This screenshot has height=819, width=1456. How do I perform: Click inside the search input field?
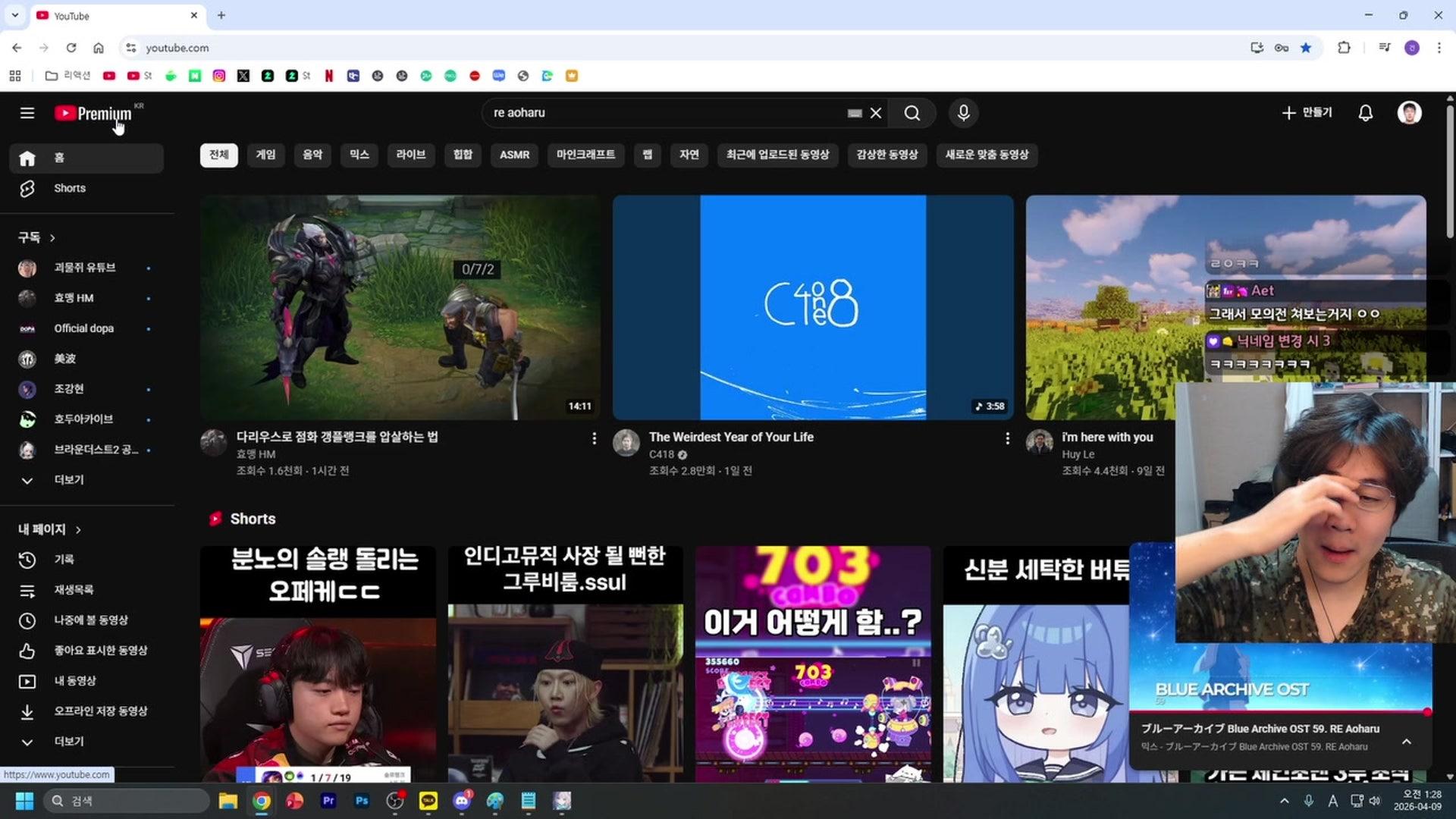667,112
